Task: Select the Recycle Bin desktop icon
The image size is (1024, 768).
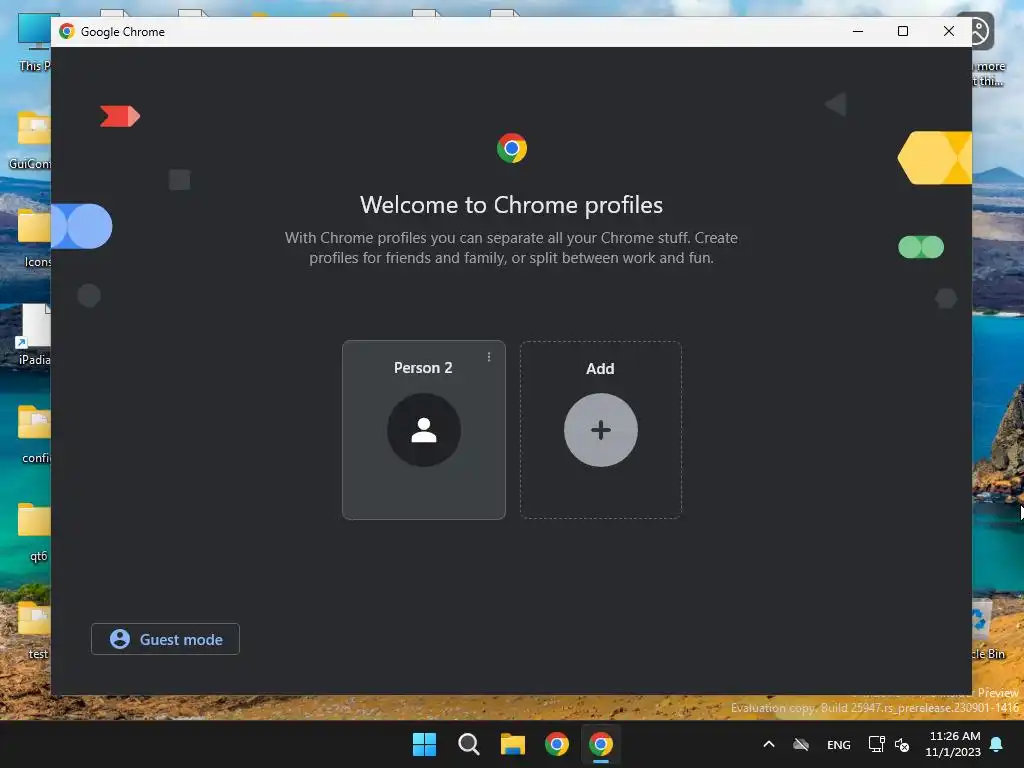Action: coord(989,630)
